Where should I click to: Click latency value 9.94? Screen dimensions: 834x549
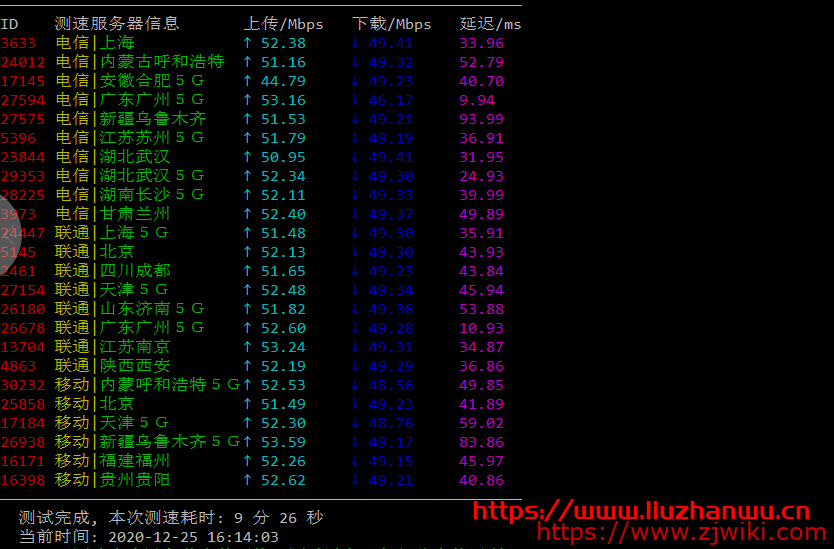(477, 100)
